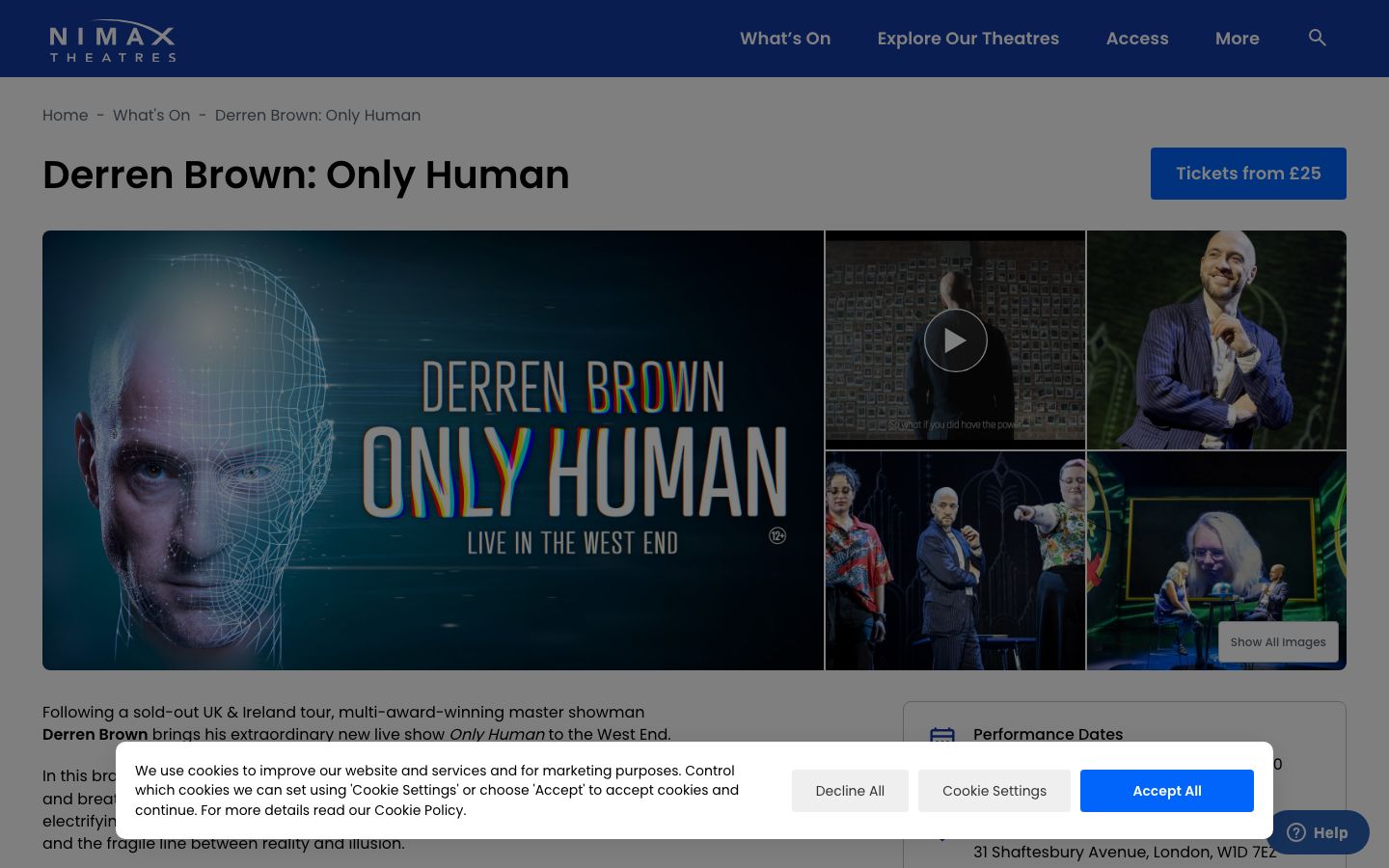Go to What's On breadcrumb link
1389x868 pixels.
pos(151,115)
